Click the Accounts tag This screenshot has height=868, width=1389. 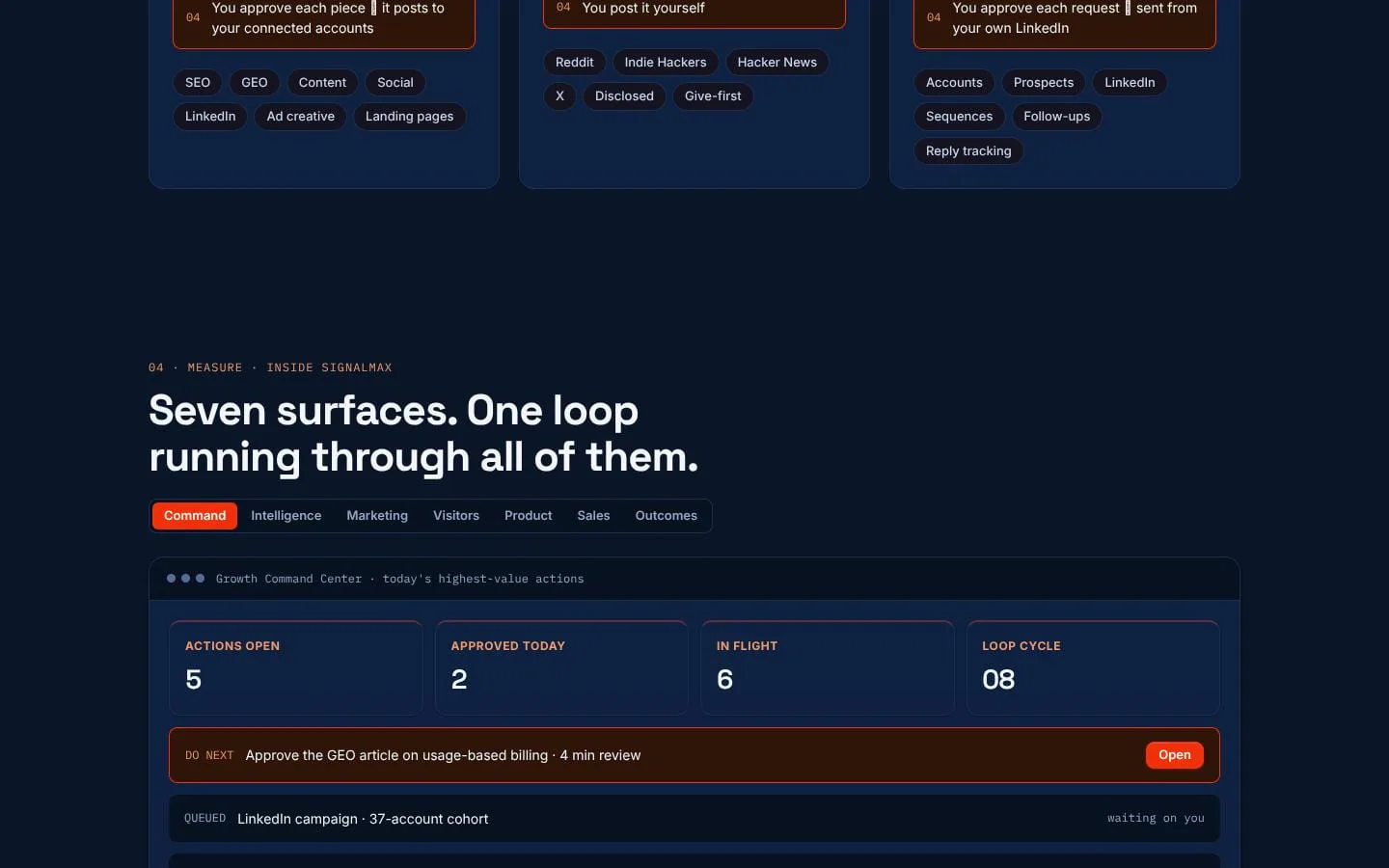tap(954, 83)
